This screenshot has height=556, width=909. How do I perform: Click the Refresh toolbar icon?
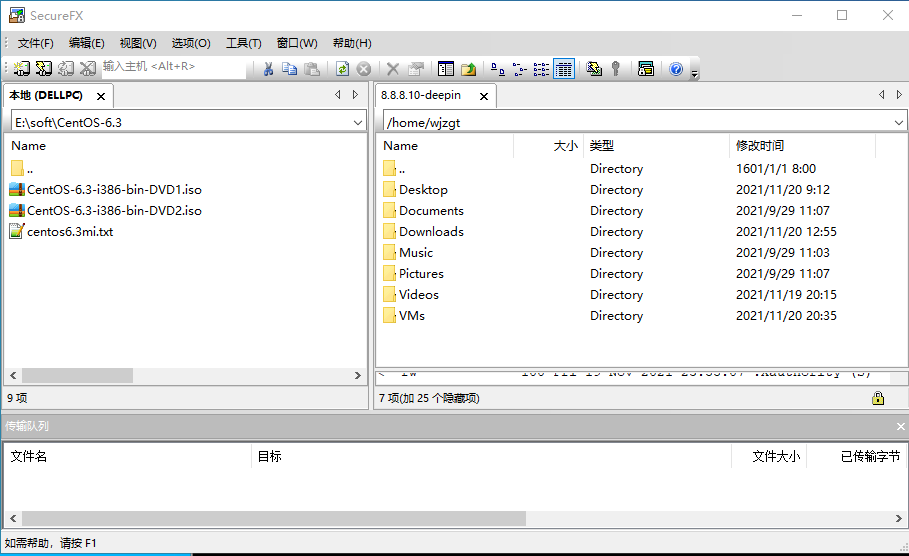tap(343, 69)
